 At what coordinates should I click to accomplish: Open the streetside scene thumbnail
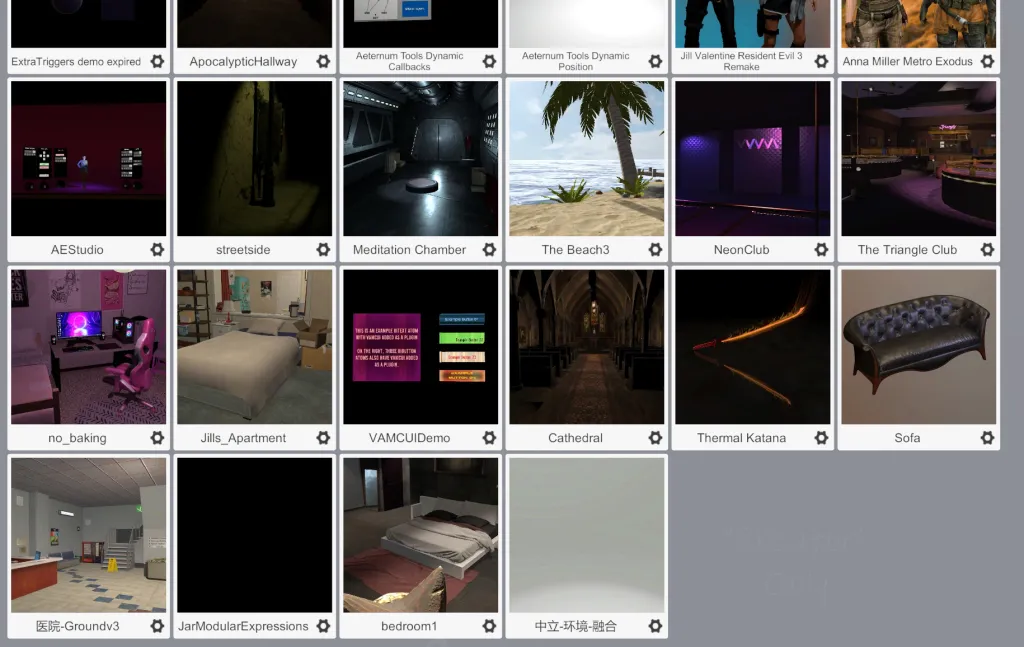[x=255, y=159]
